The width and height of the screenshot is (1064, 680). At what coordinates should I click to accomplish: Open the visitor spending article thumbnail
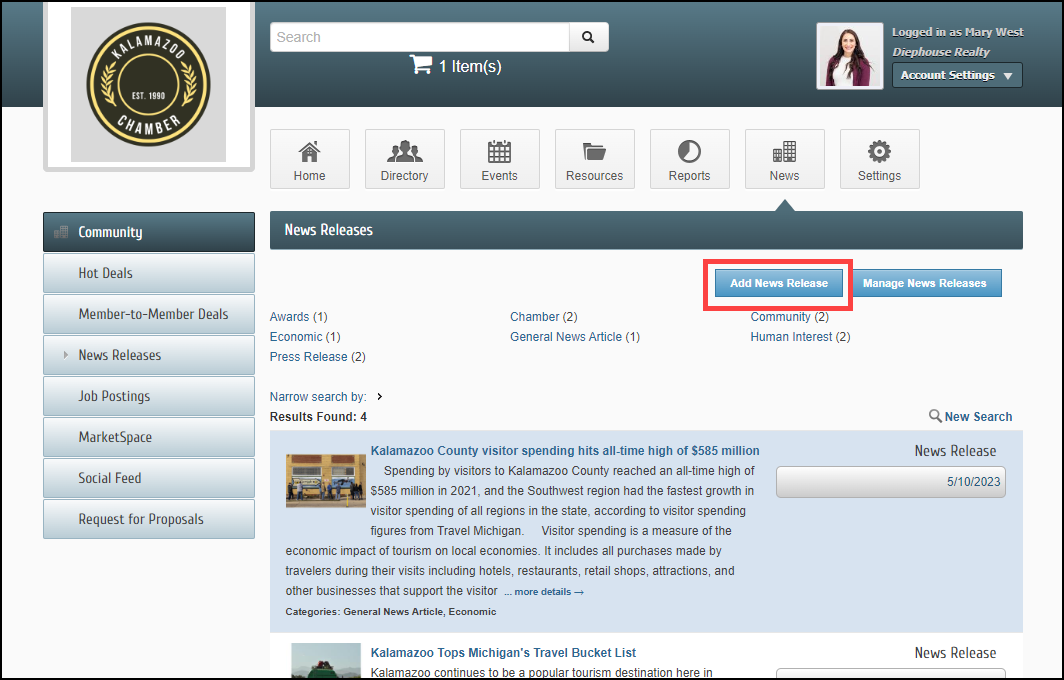[326, 481]
